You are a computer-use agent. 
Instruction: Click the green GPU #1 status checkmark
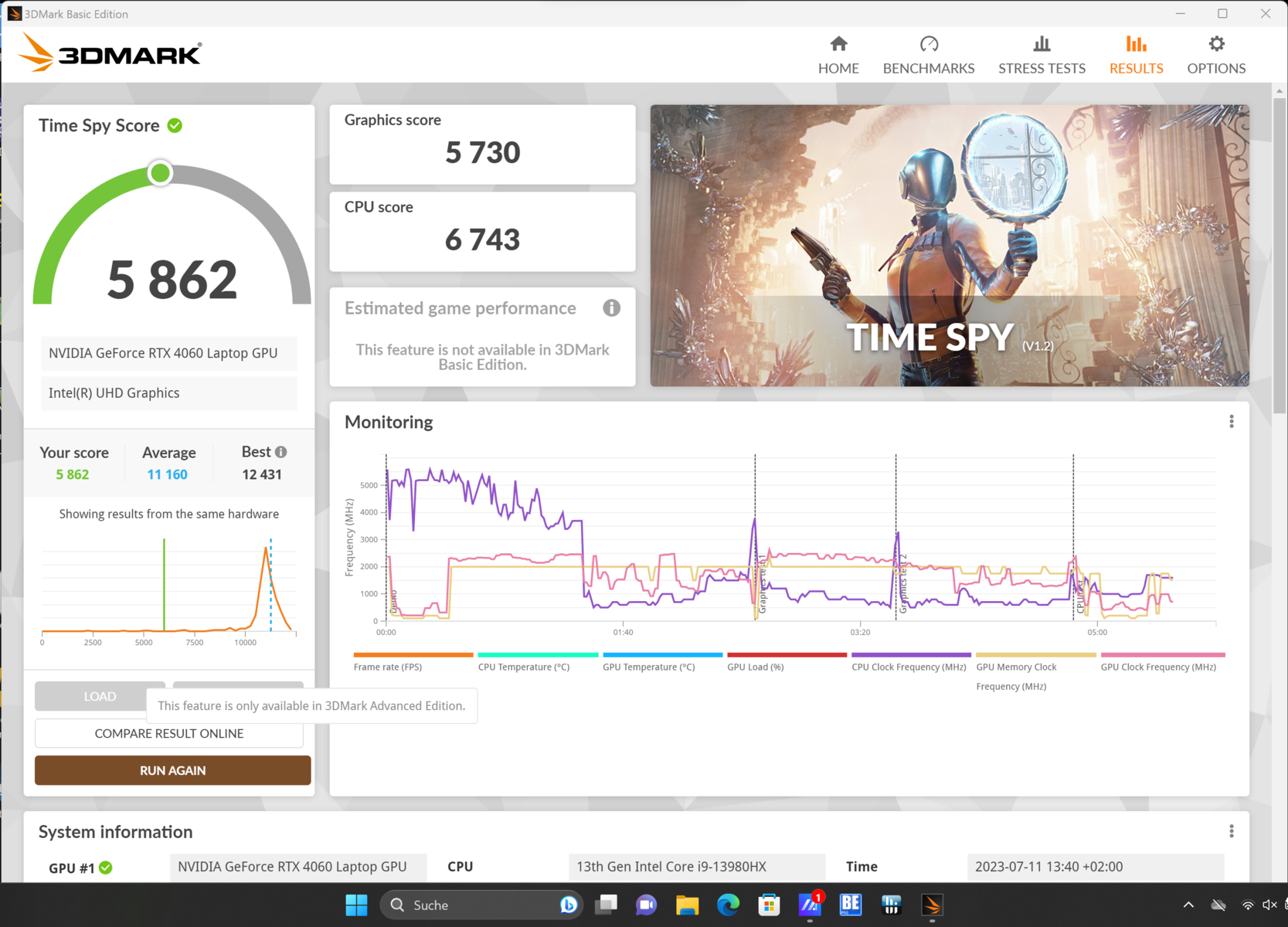coord(106,868)
